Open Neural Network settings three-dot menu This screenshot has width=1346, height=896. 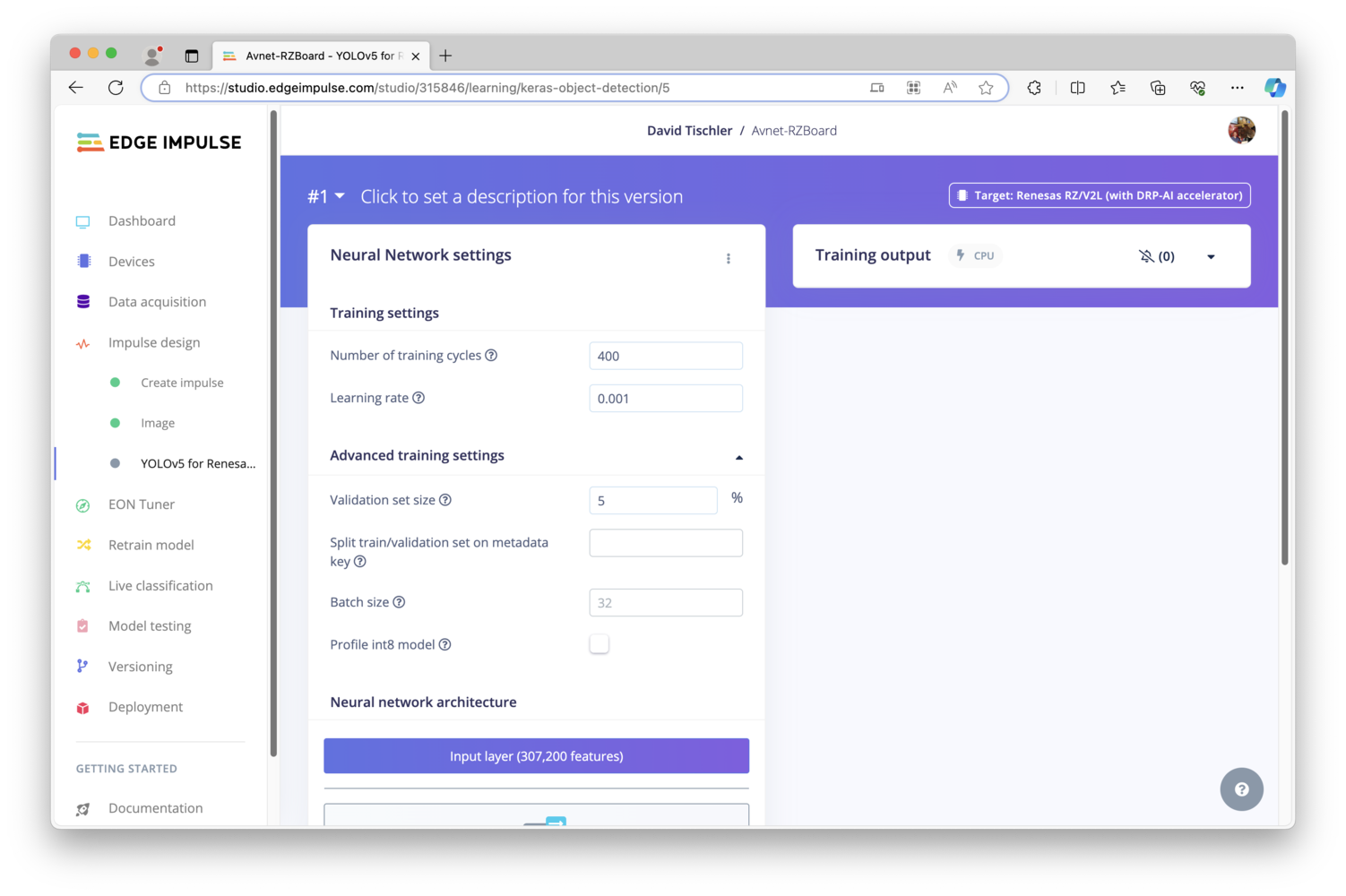(x=729, y=258)
